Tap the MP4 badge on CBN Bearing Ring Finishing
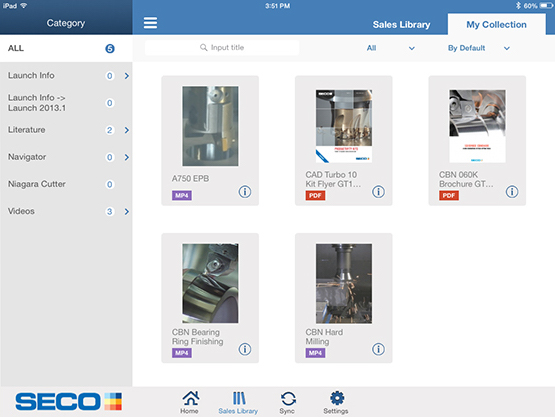 [x=182, y=353]
